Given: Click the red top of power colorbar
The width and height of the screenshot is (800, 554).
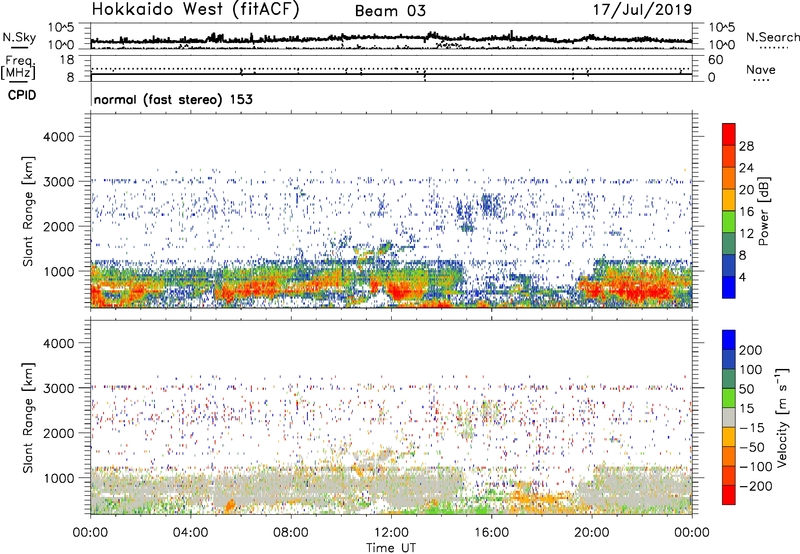Looking at the screenshot, I should (x=729, y=133).
